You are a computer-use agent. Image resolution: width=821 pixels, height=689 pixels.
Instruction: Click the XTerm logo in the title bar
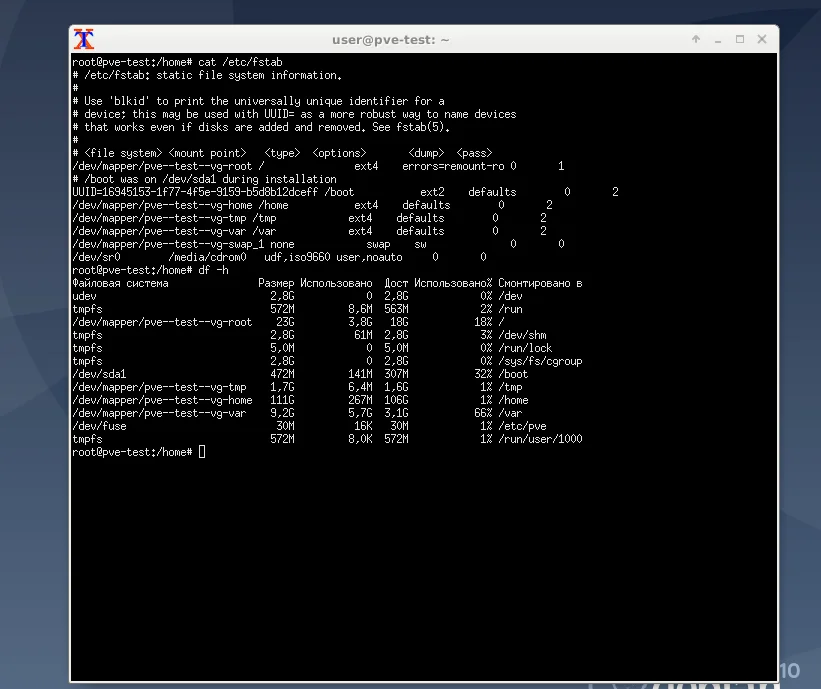(x=84, y=39)
